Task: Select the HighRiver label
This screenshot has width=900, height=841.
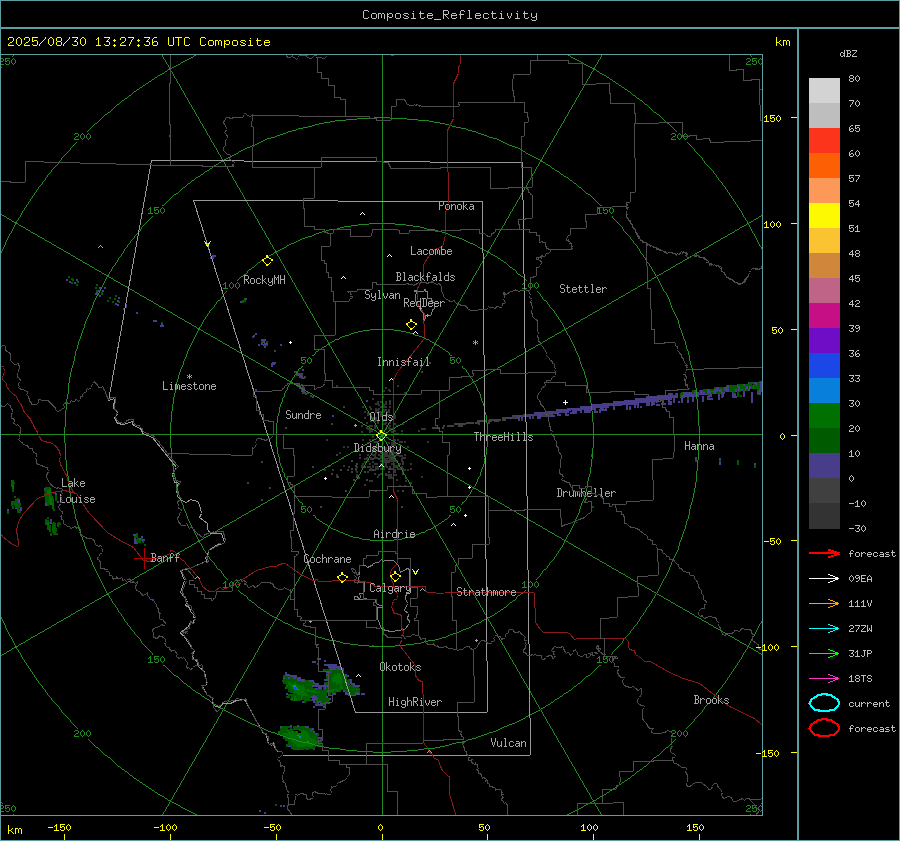Action: click(415, 702)
